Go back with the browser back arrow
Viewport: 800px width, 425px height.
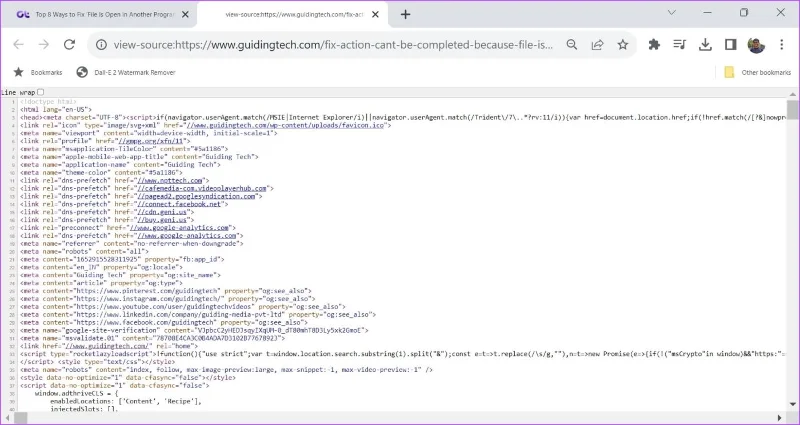(18, 45)
